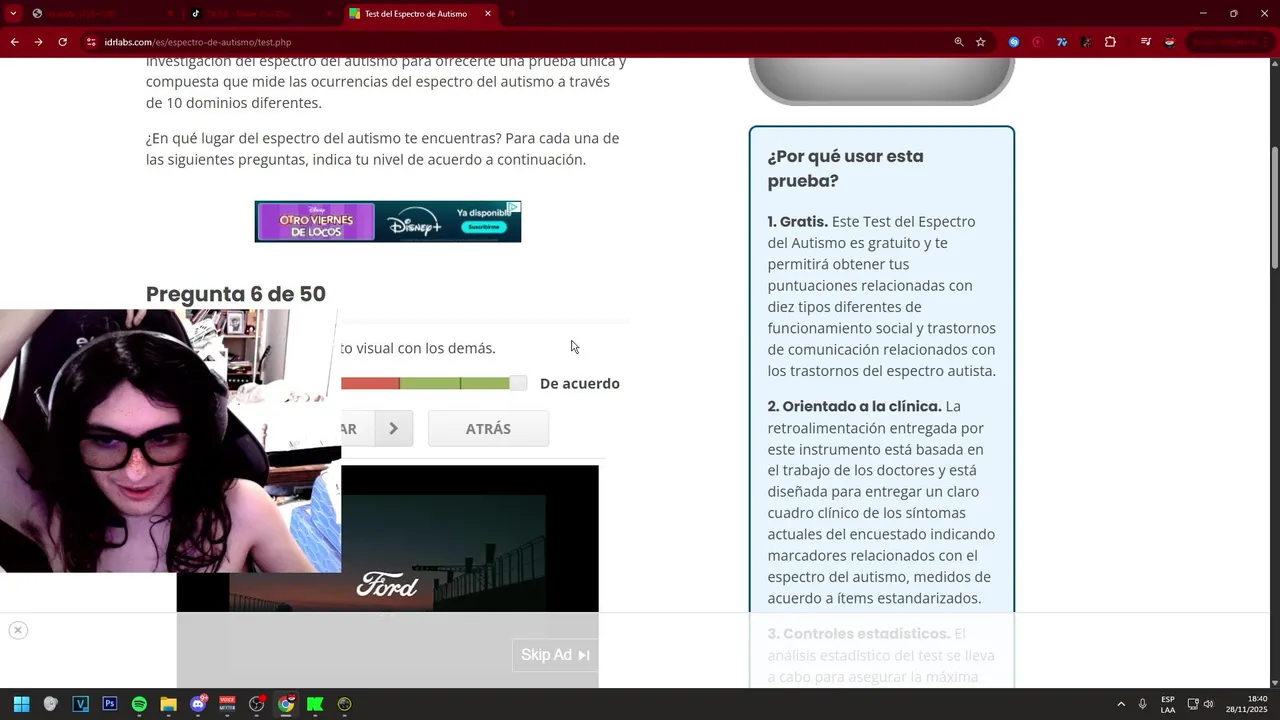Open the blue V app in taskbar
The height and width of the screenshot is (720, 1280).
click(x=80, y=704)
